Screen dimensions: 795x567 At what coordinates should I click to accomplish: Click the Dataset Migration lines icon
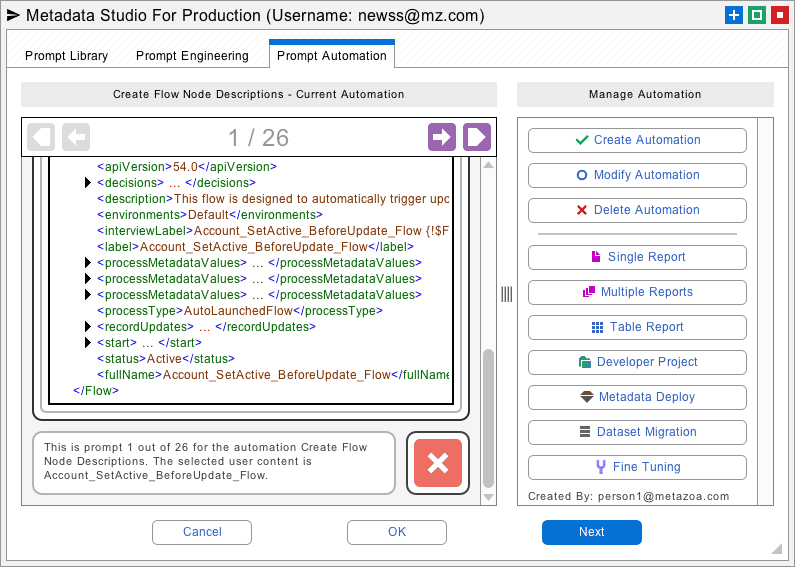(585, 432)
